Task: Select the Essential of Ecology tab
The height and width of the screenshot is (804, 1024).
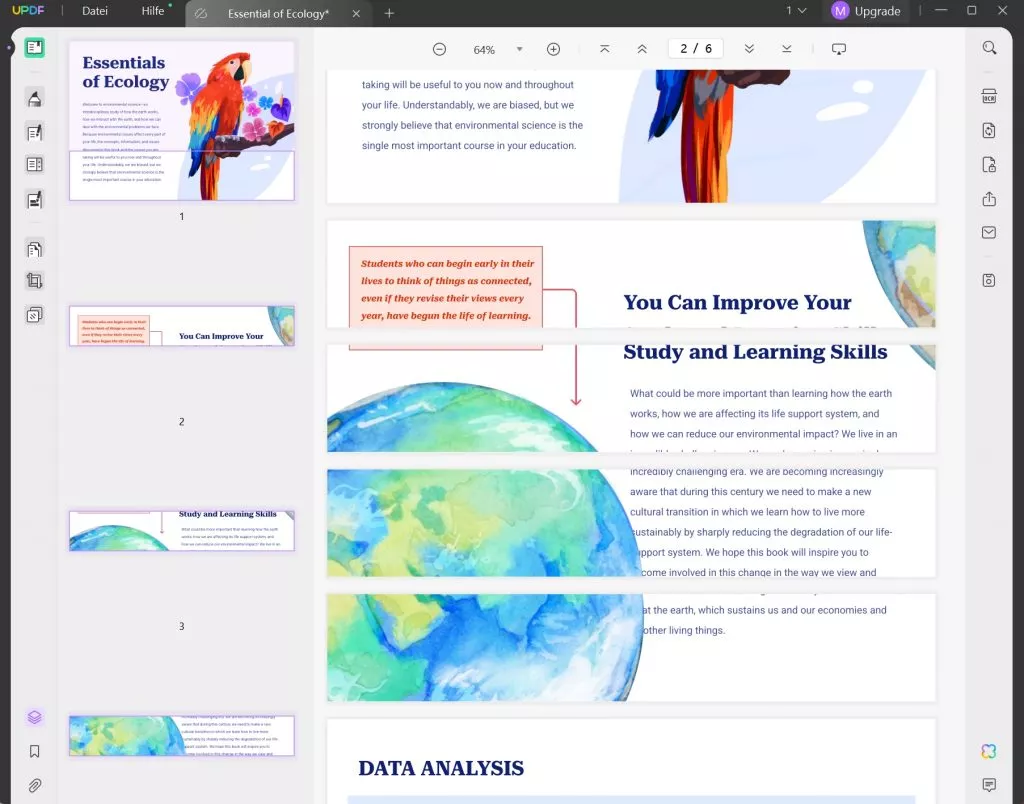Action: pyautogui.click(x=278, y=13)
